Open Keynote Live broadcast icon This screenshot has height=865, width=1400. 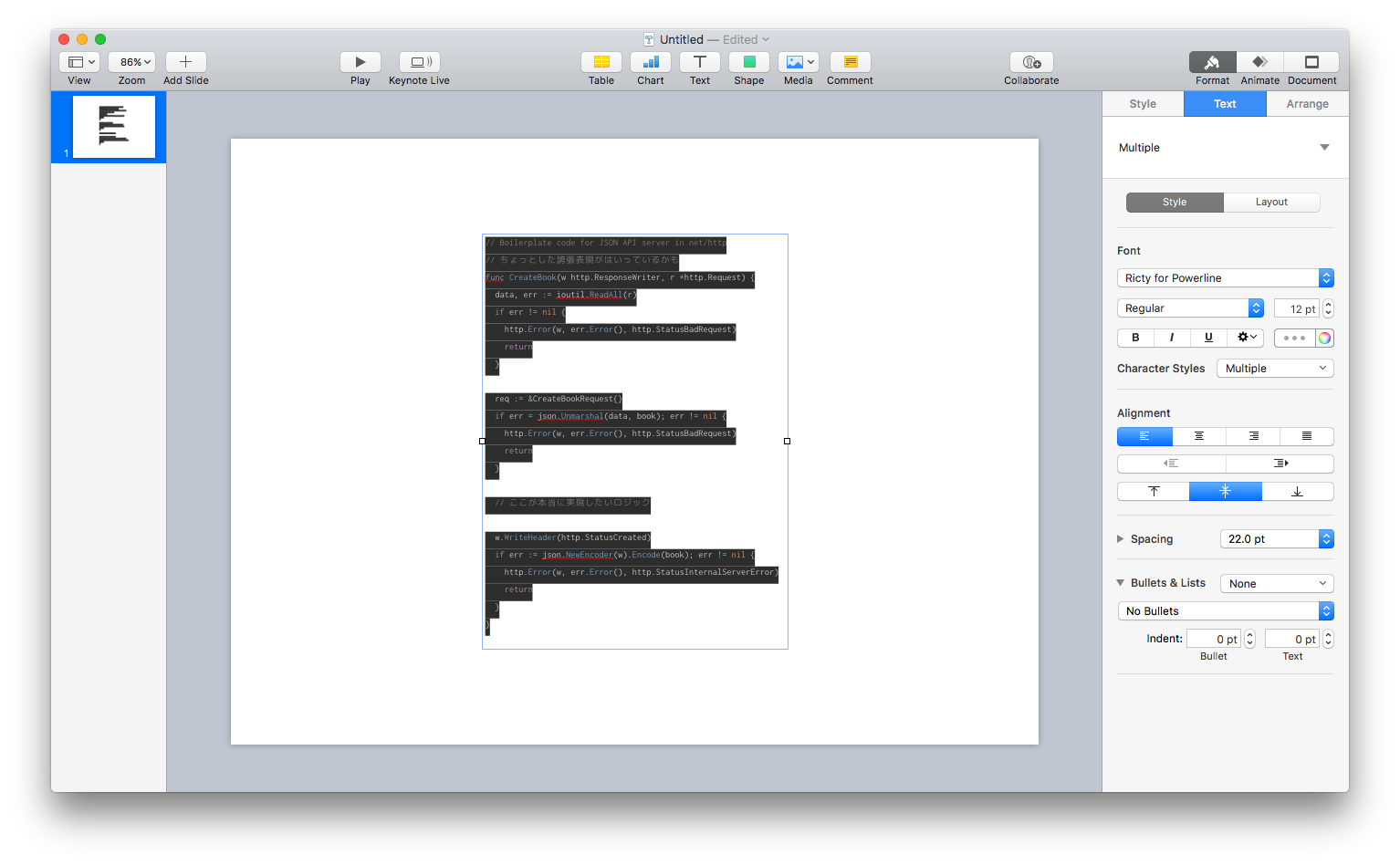pos(420,62)
